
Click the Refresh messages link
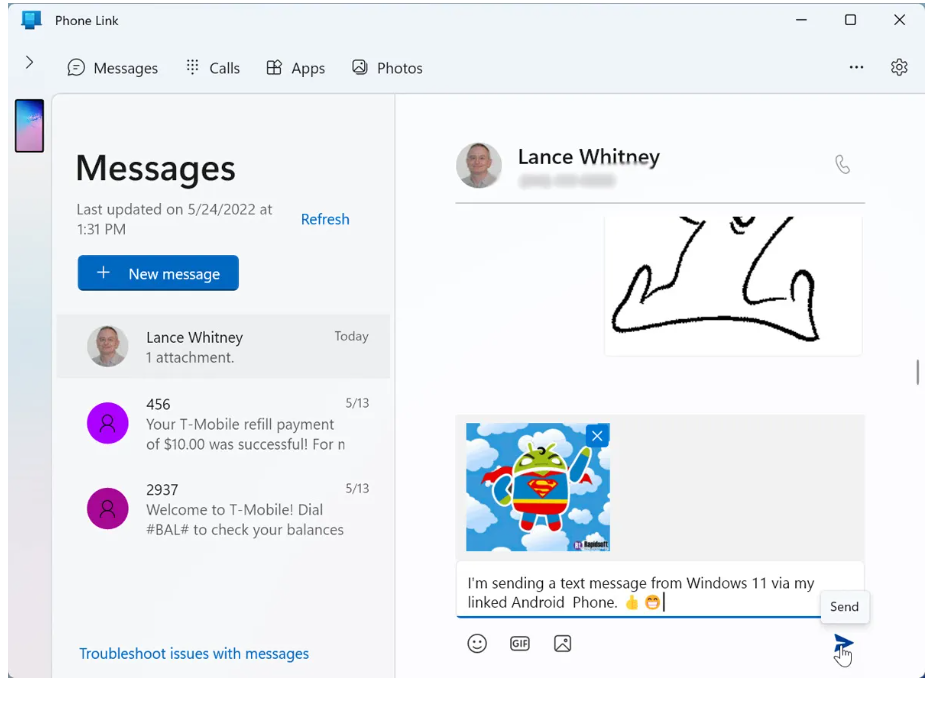[x=325, y=220]
